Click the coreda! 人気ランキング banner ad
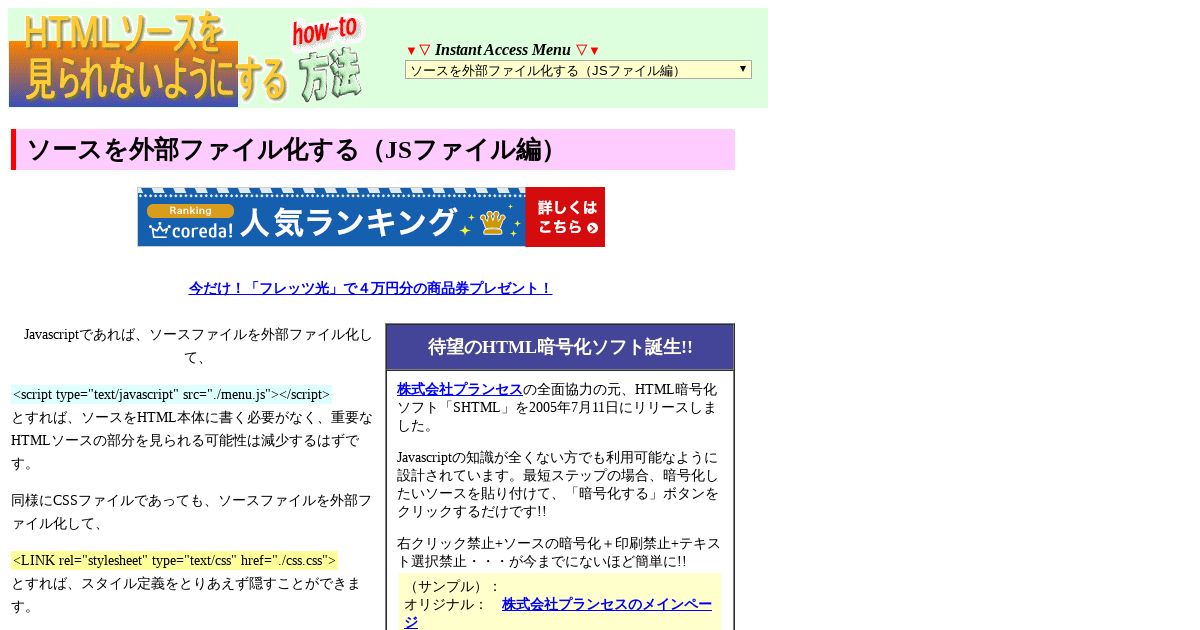1200x630 pixels. click(371, 217)
